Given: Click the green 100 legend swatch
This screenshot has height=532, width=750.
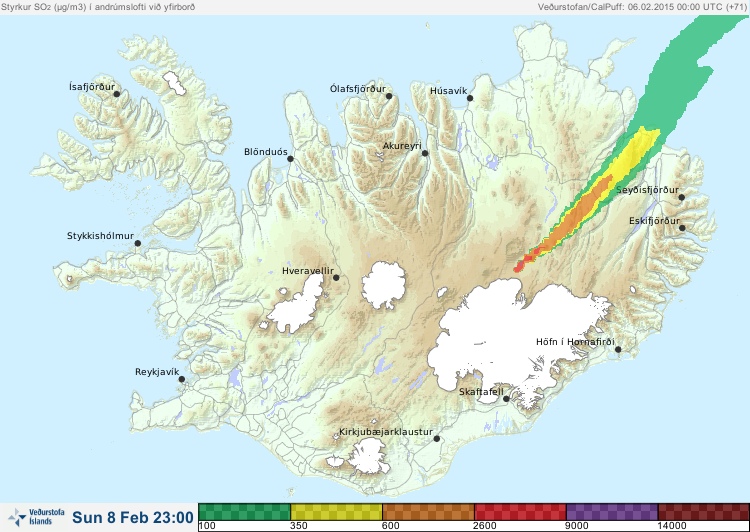Looking at the screenshot, I should (x=244, y=512).
